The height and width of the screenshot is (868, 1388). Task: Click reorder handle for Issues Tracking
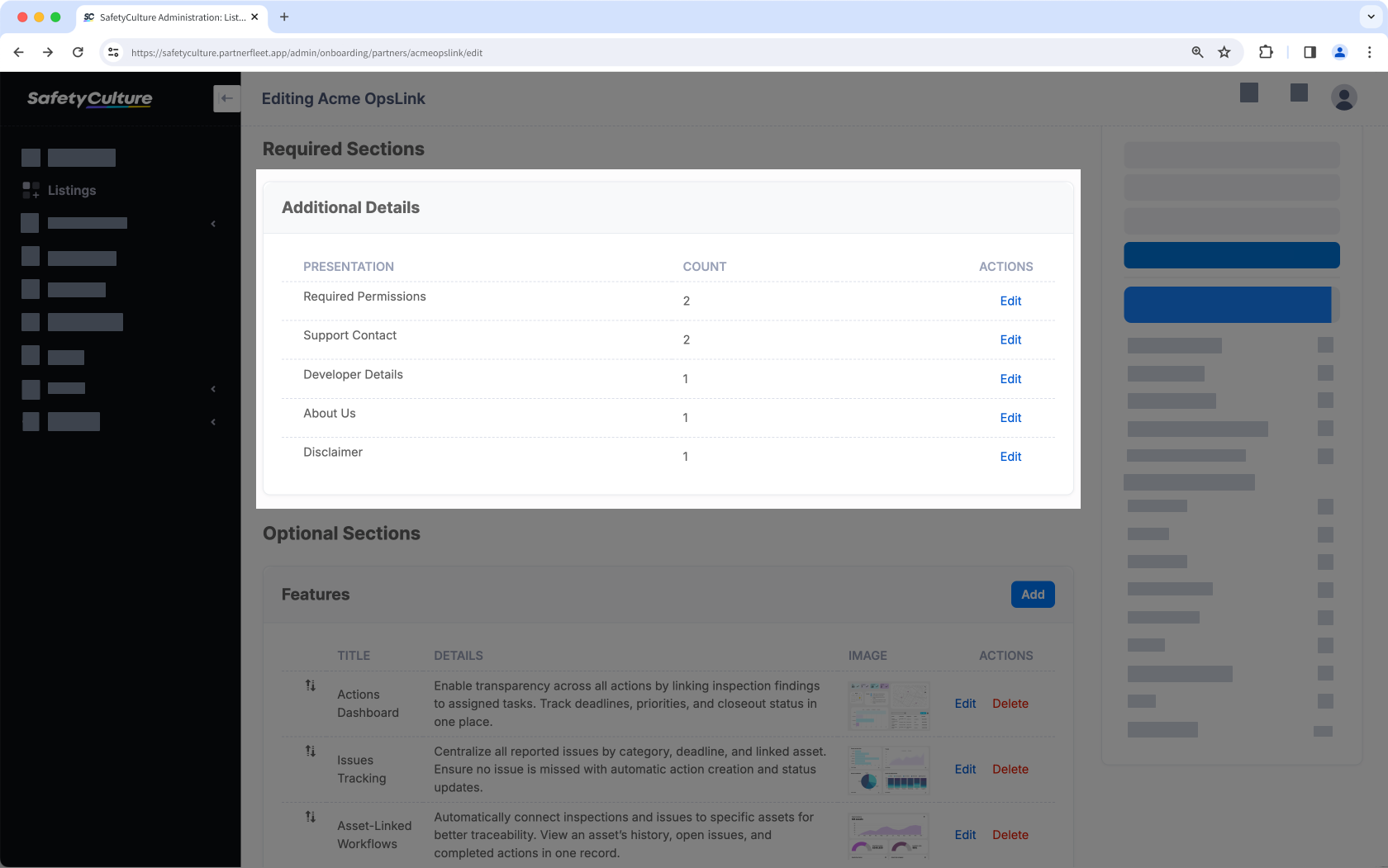pos(311,751)
